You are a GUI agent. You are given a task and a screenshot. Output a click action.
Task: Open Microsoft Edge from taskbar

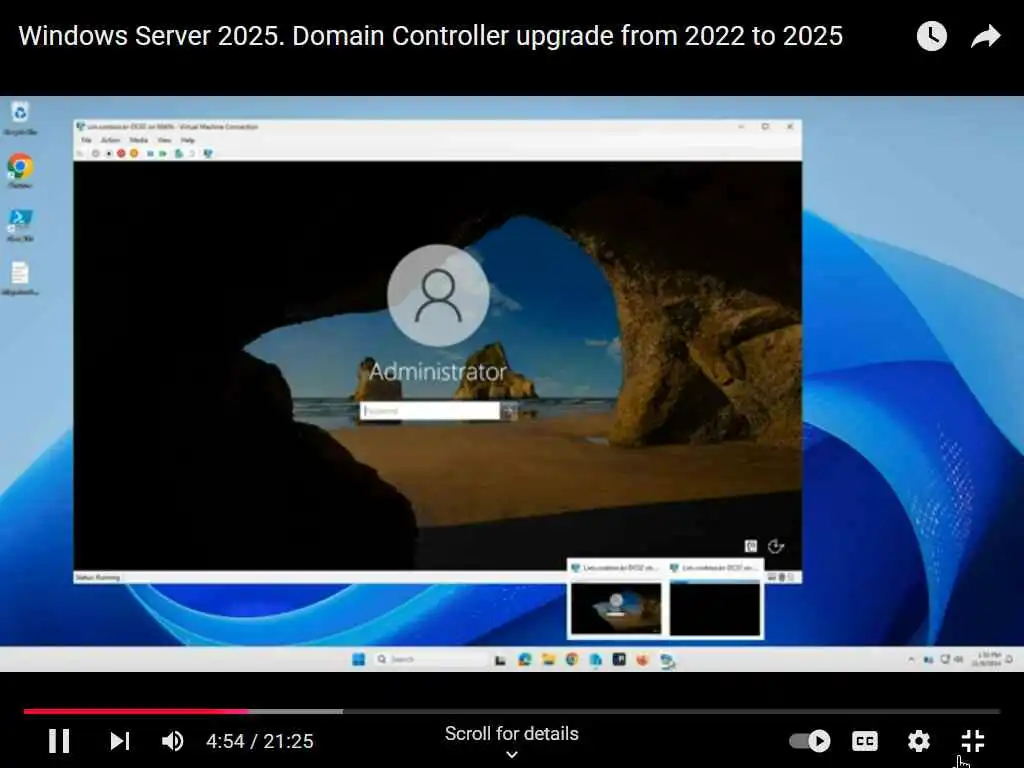coord(524,660)
